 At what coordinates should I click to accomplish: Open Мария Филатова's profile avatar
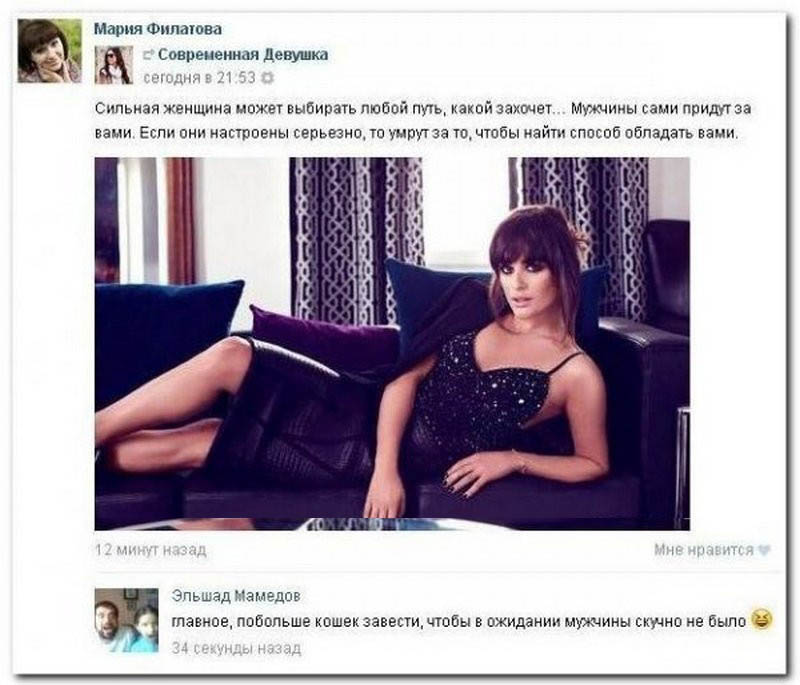pos(49,50)
